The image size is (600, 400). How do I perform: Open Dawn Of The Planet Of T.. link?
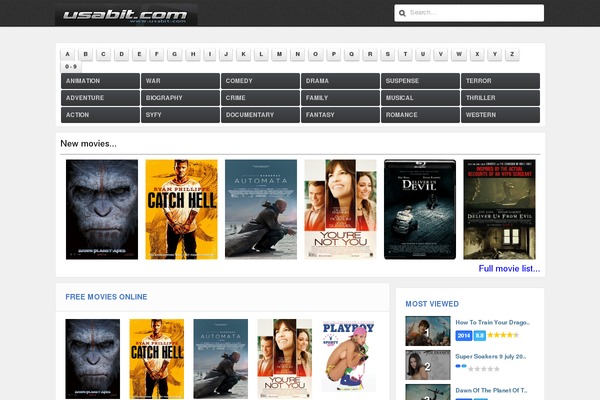491,390
